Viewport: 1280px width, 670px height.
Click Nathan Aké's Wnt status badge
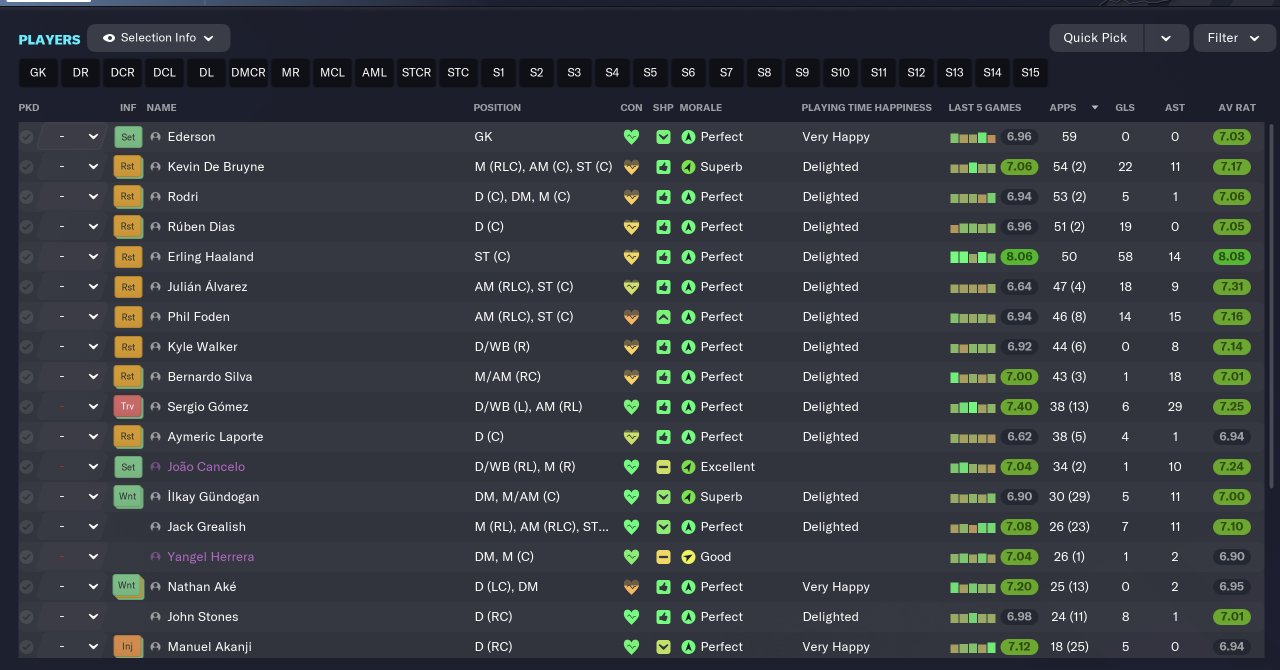128,587
